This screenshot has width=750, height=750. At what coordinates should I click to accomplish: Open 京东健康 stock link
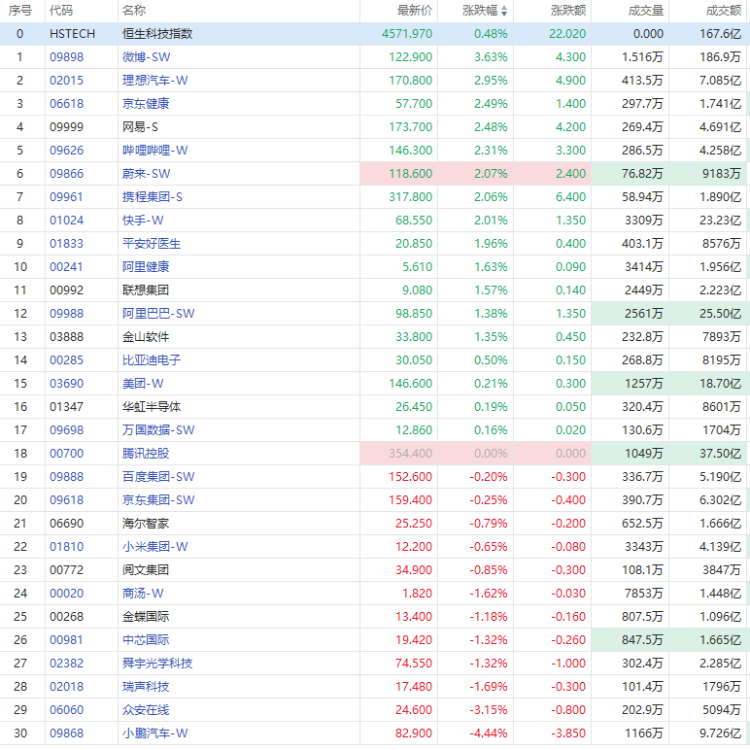[146, 104]
